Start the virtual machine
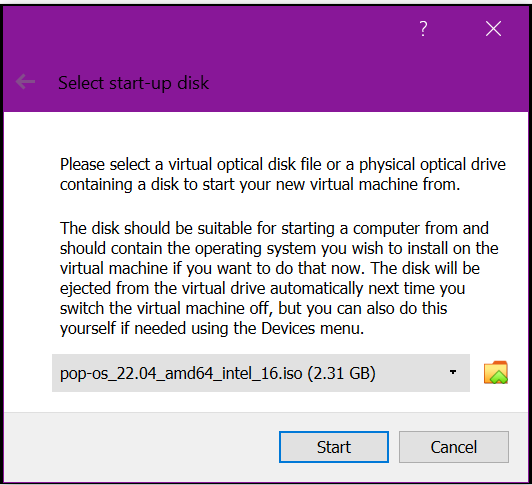 click(334, 447)
